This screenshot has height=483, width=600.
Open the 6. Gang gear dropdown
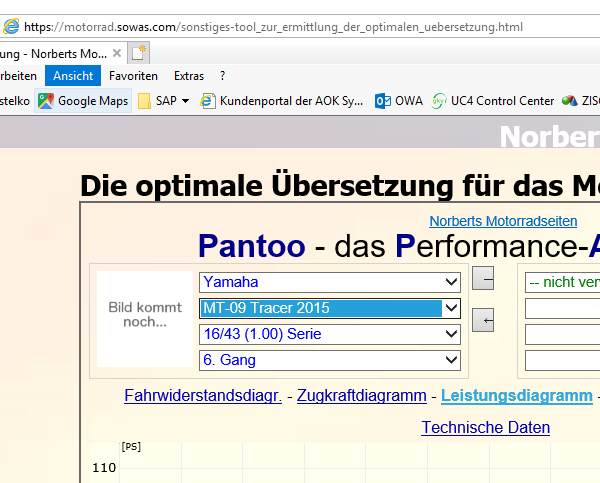pyautogui.click(x=330, y=360)
